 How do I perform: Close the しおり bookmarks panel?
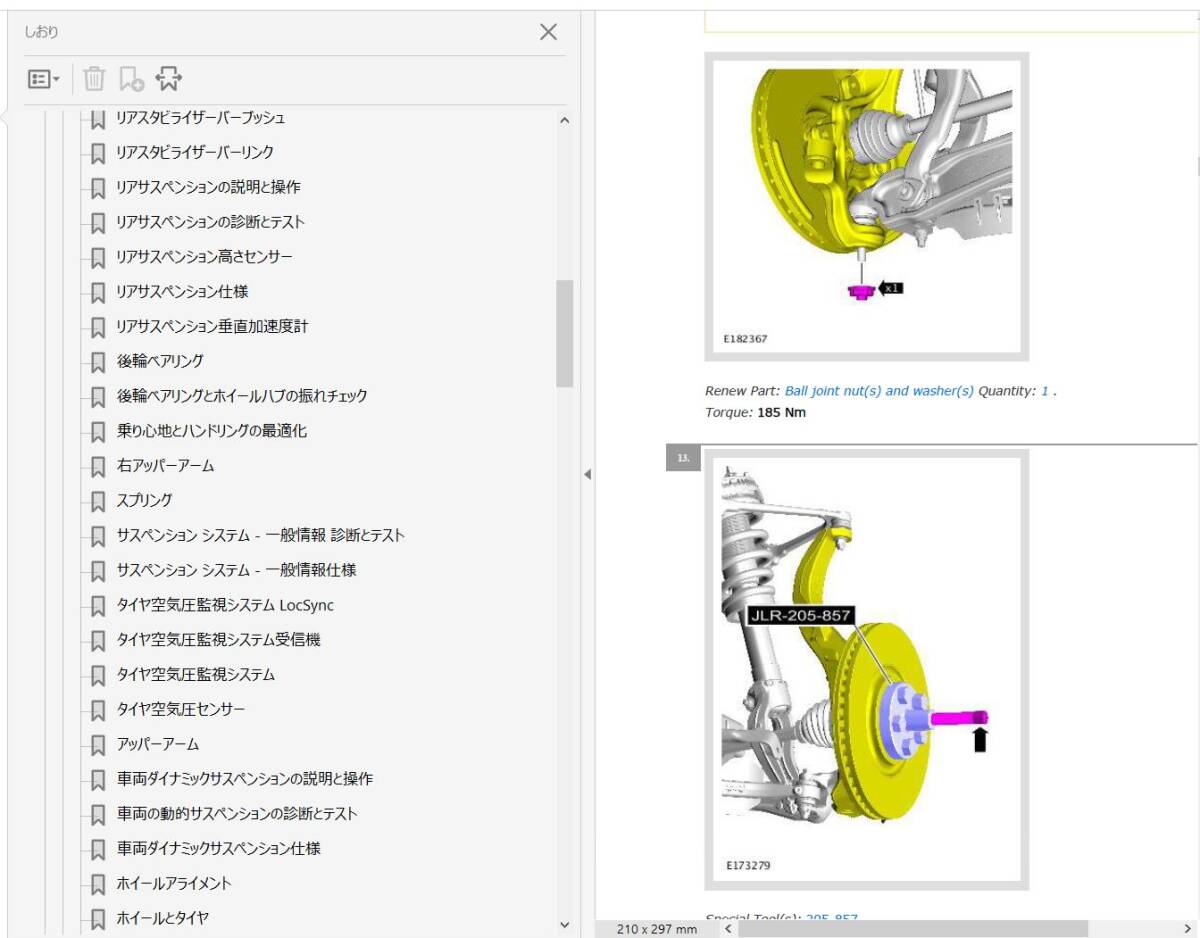[x=548, y=32]
